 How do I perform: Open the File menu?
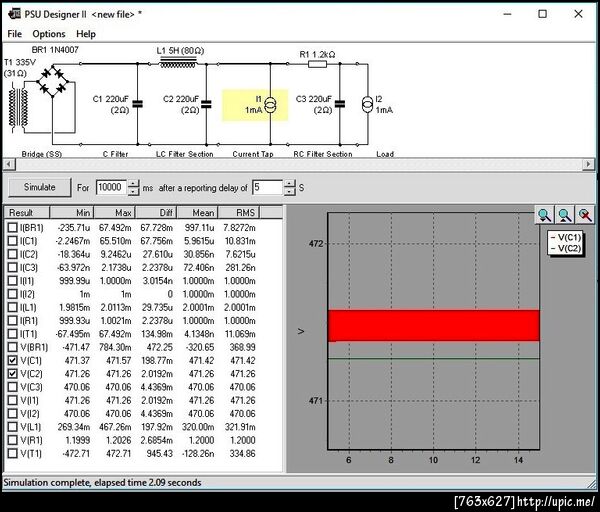[x=15, y=34]
